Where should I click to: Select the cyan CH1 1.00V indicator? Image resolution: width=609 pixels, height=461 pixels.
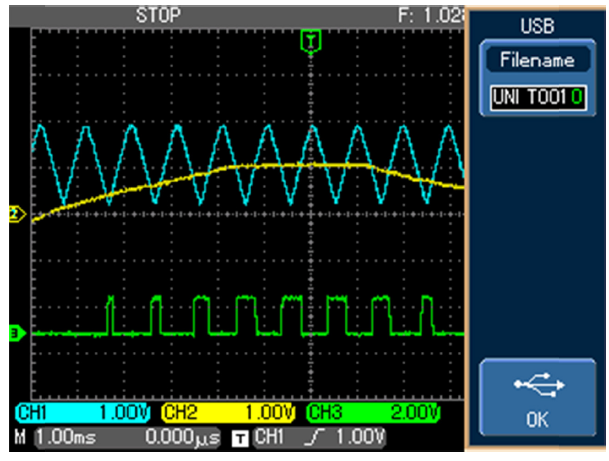coord(83,412)
